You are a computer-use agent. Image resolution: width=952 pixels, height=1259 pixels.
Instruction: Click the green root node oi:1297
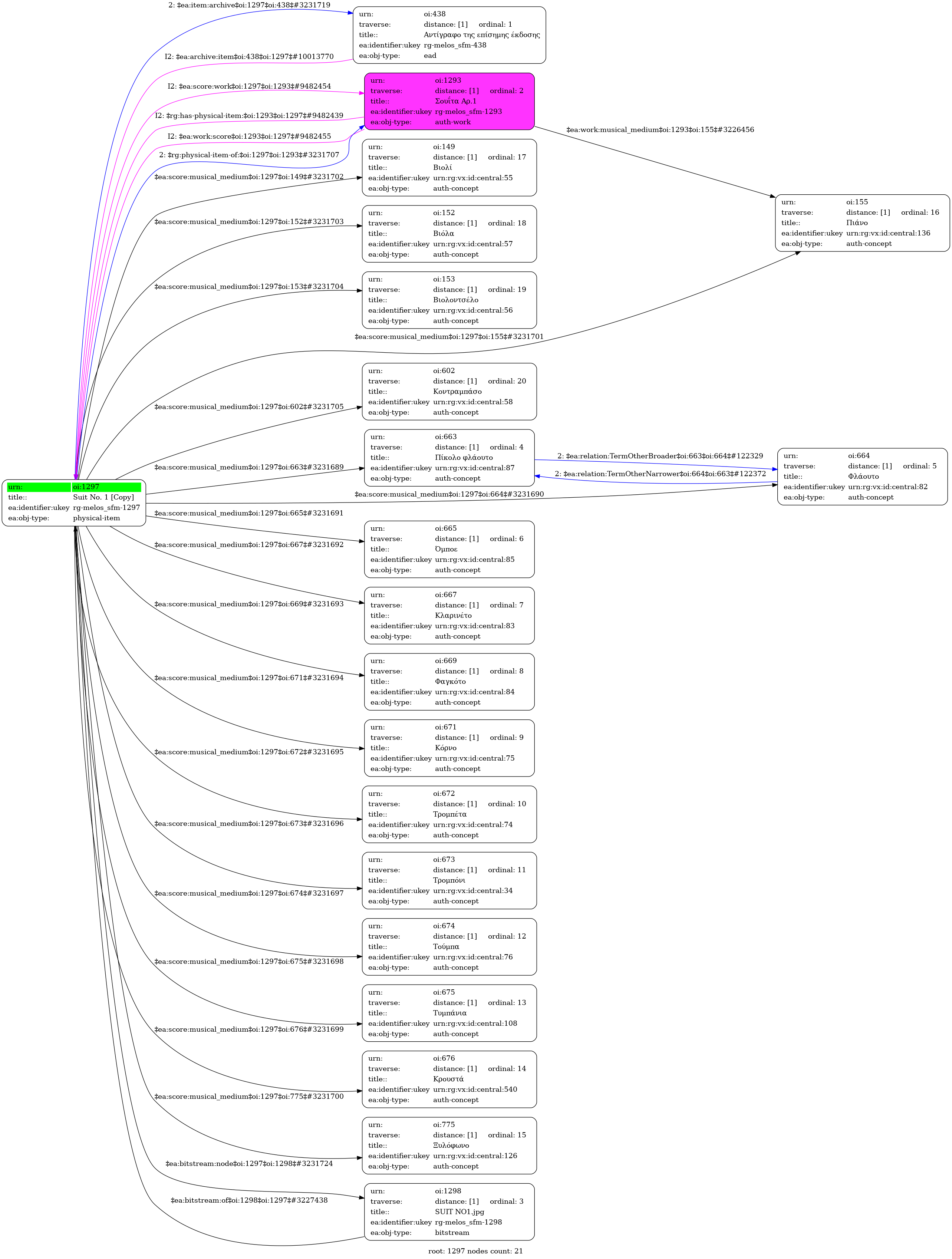(x=74, y=502)
